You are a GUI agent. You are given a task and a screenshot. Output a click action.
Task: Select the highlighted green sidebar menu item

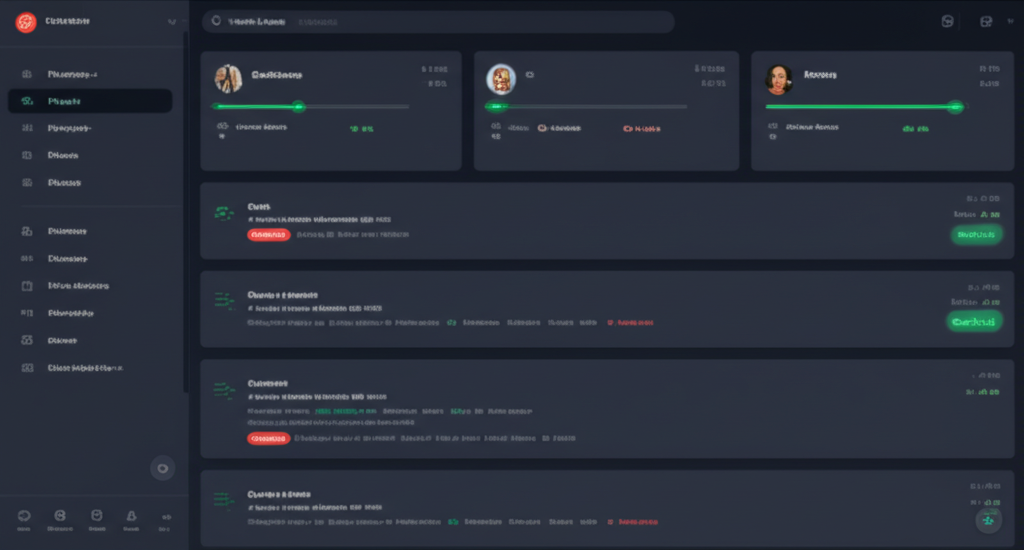point(90,101)
